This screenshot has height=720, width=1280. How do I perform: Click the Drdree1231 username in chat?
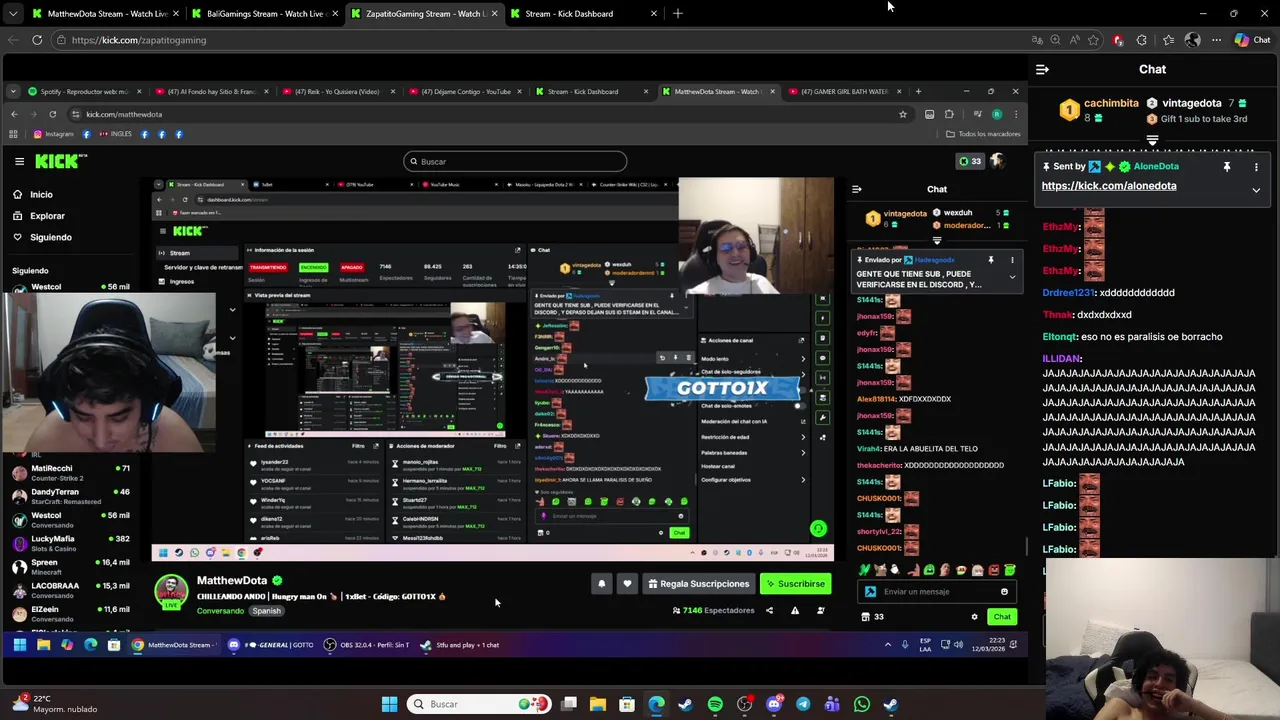tap(1070, 293)
